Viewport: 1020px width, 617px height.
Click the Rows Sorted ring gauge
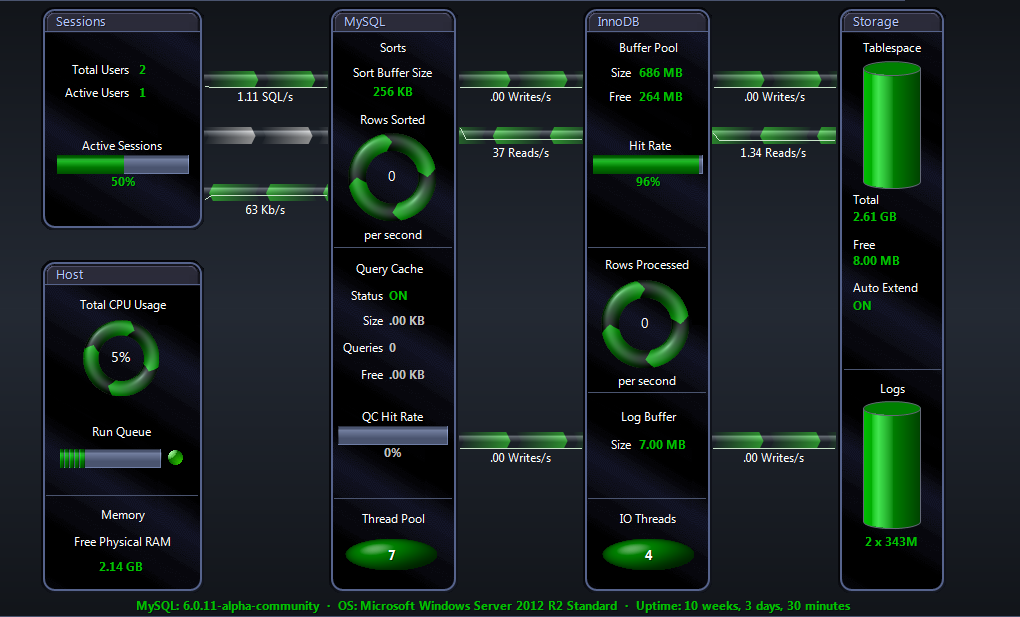click(392, 176)
